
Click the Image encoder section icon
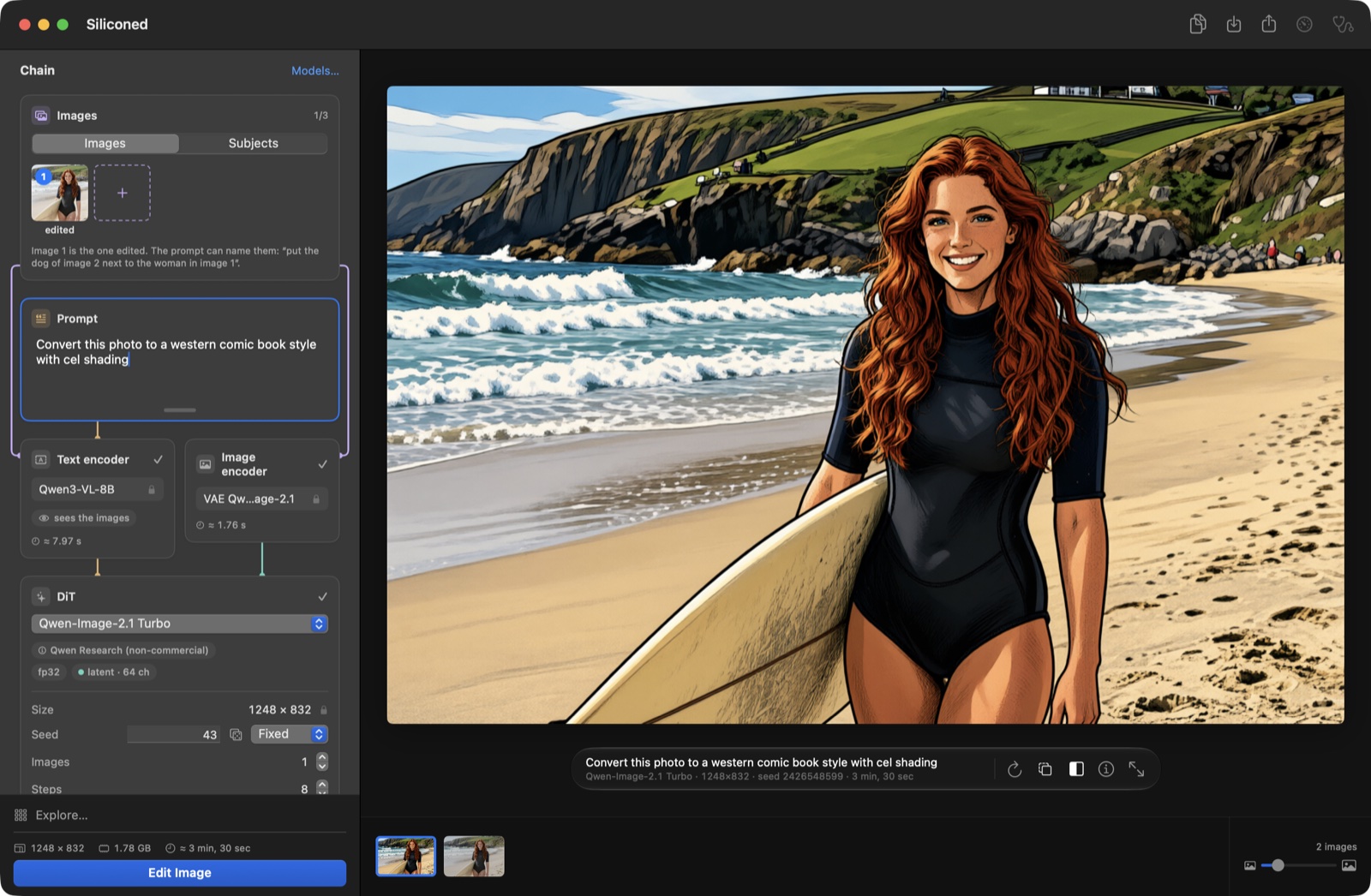coord(206,464)
